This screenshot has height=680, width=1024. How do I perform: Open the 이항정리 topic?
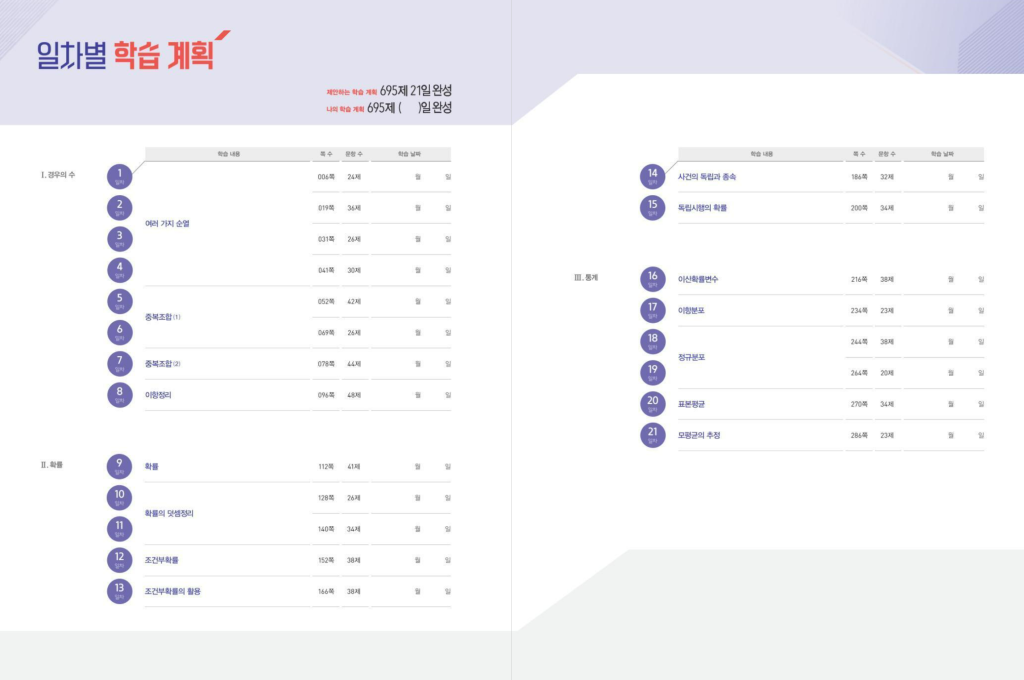(158, 395)
